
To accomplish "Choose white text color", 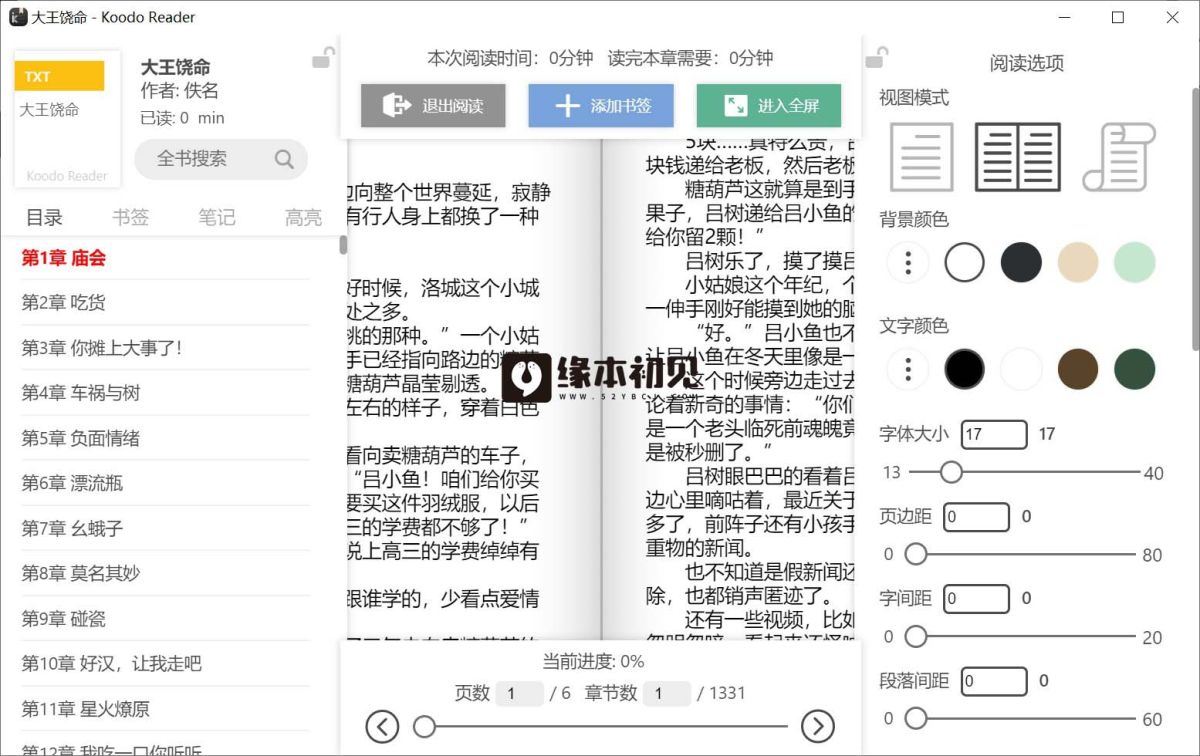I will pyautogui.click(x=1021, y=369).
